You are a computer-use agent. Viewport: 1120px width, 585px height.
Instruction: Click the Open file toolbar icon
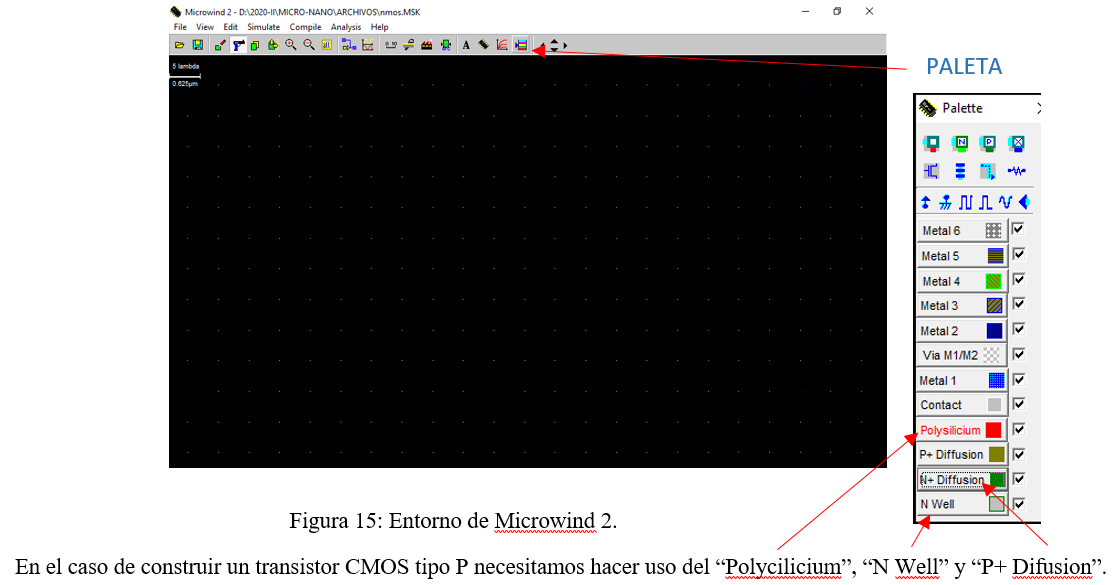coord(179,45)
